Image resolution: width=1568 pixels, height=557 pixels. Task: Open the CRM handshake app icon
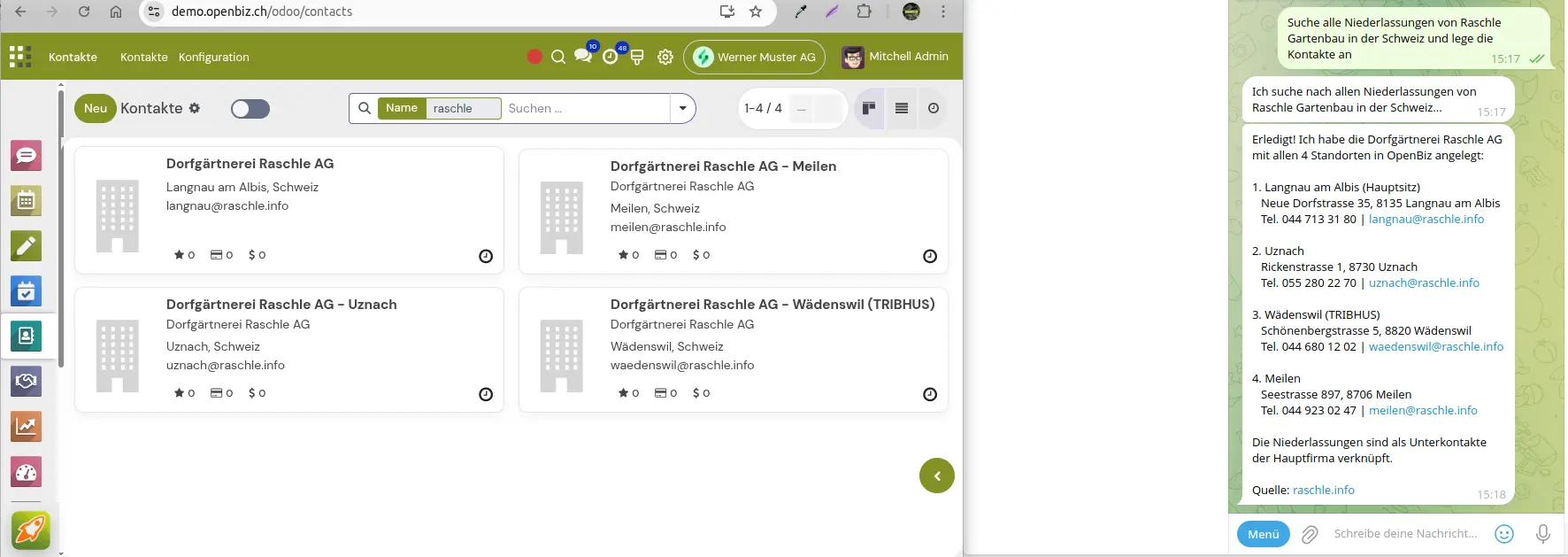(x=27, y=381)
